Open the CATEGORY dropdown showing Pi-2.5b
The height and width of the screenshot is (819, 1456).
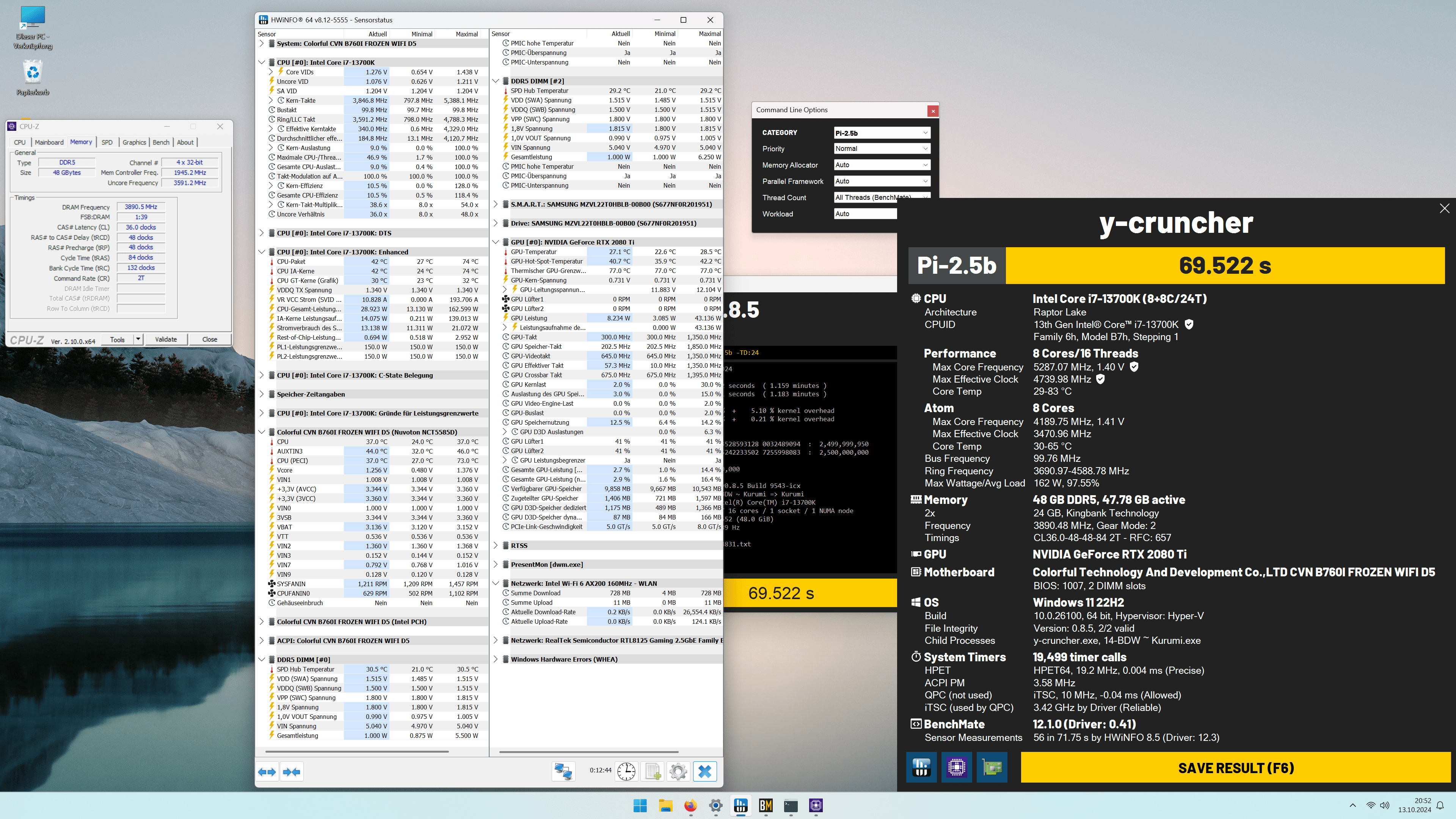click(x=882, y=133)
